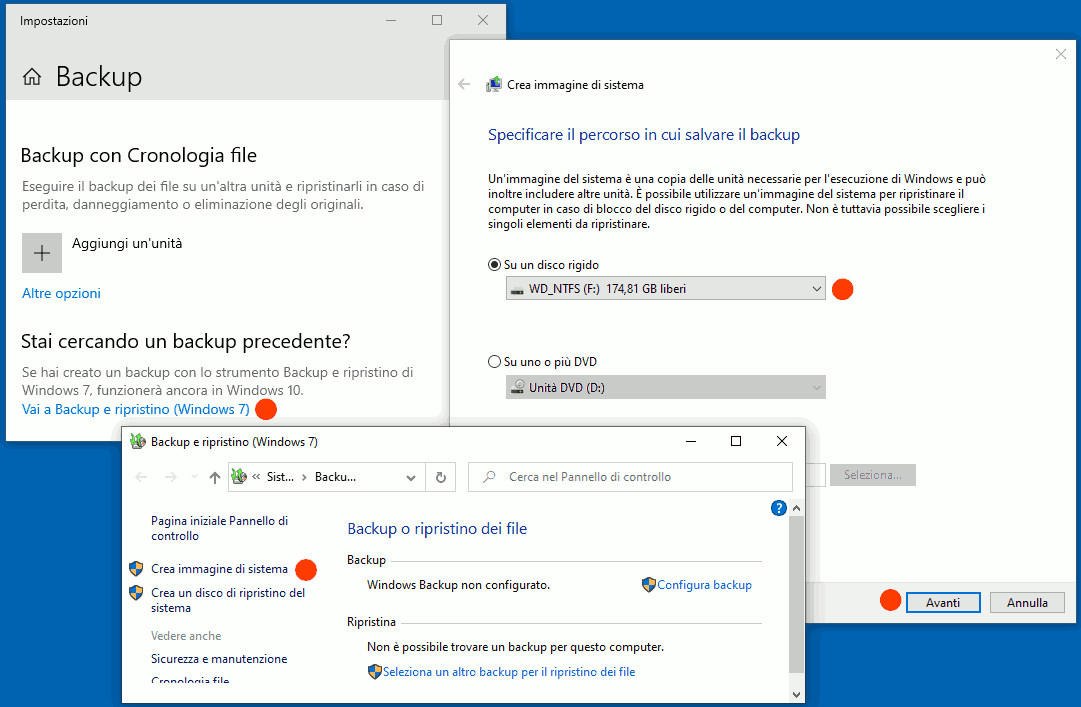
Task: Click Annulla to cancel the wizard
Action: (x=1027, y=602)
